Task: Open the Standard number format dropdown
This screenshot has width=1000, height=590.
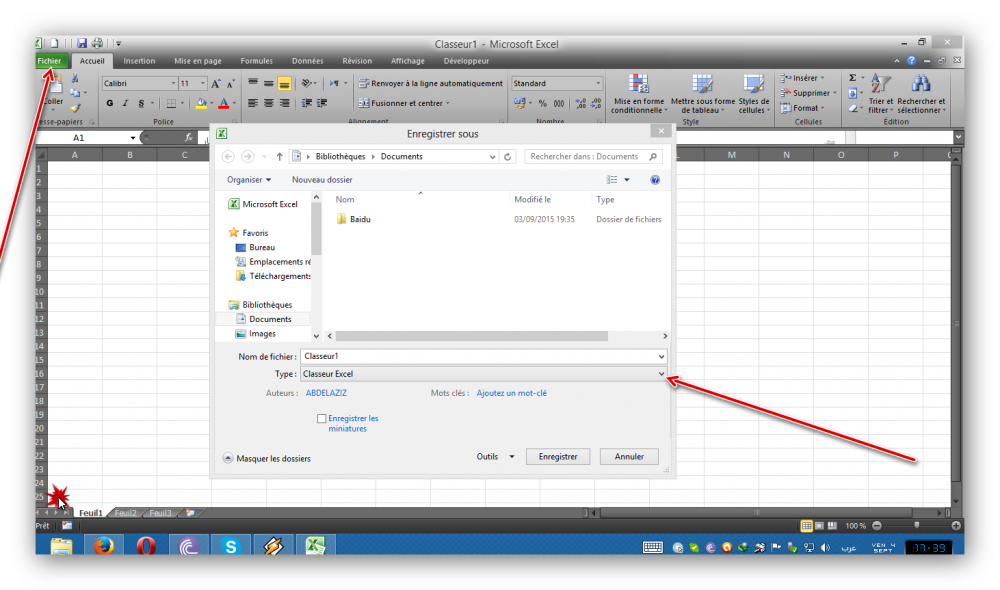Action: click(x=598, y=84)
